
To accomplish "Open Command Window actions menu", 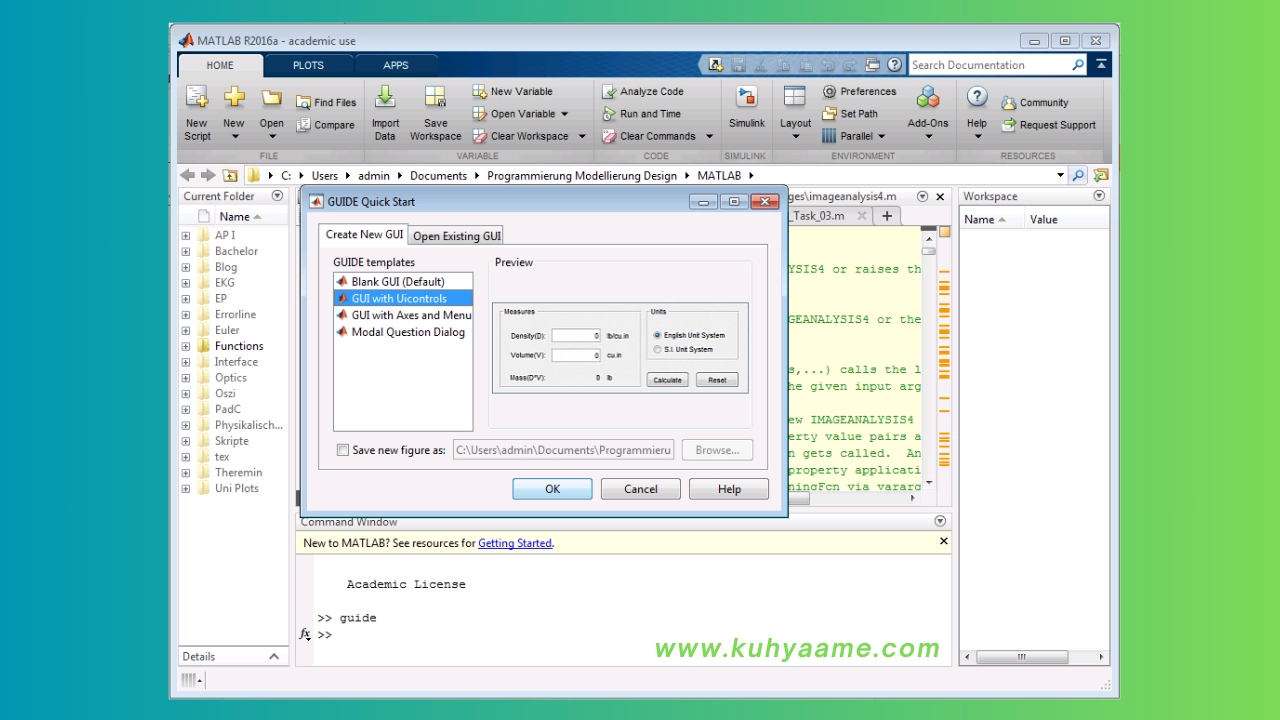I will (940, 521).
